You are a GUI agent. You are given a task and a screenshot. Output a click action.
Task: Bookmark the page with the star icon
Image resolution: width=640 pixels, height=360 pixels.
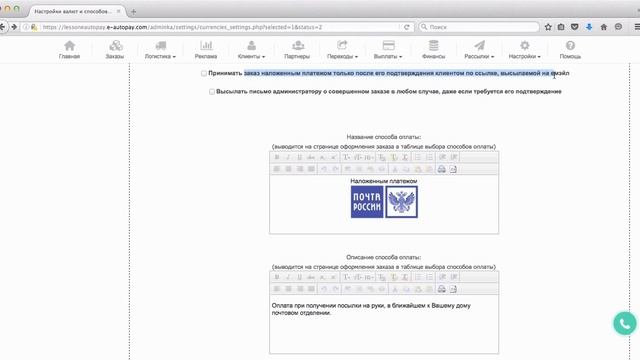(548, 27)
